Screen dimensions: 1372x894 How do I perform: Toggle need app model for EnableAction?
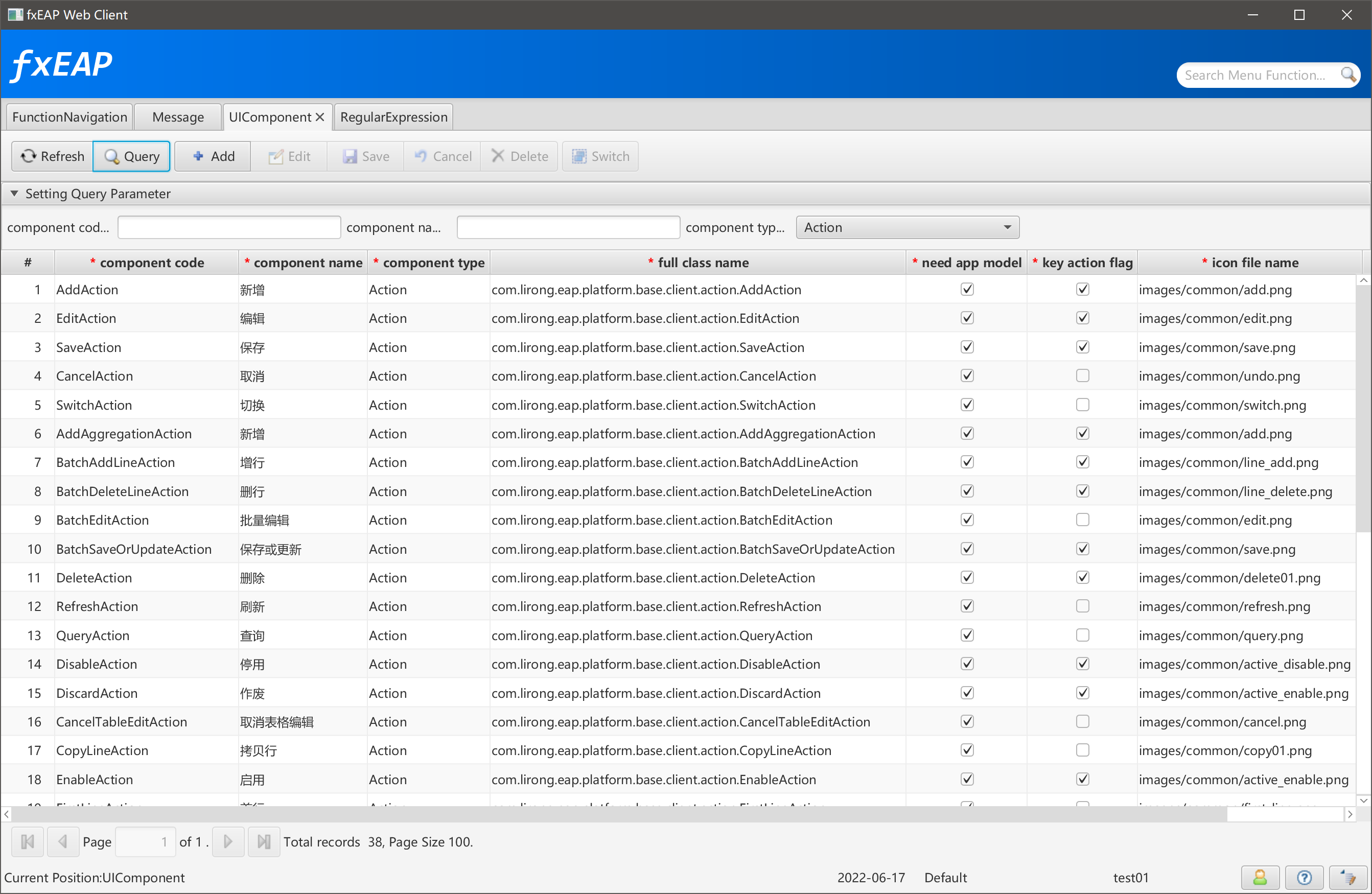pyautogui.click(x=967, y=779)
